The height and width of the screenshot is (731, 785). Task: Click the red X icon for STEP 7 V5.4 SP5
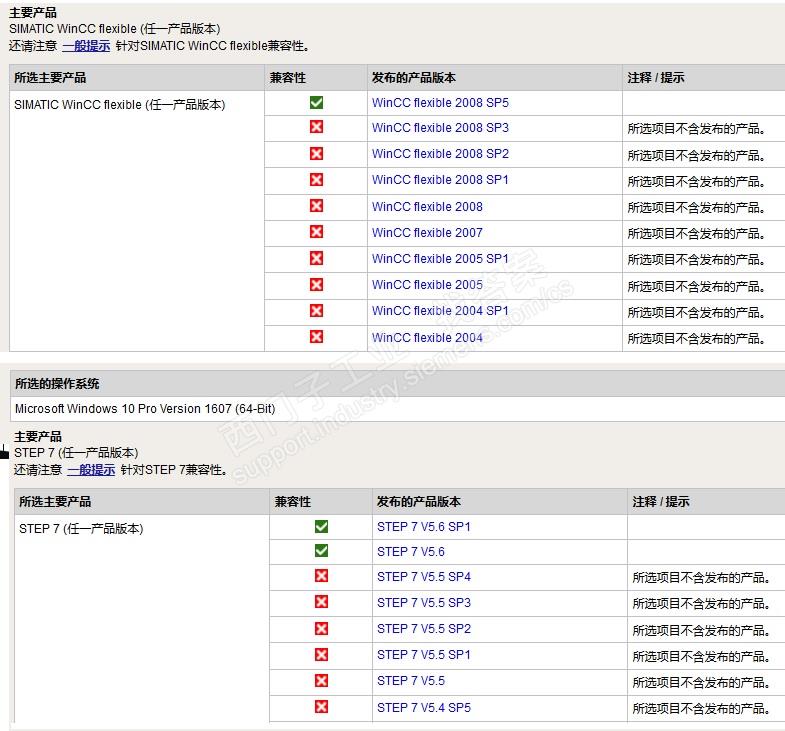(x=321, y=706)
